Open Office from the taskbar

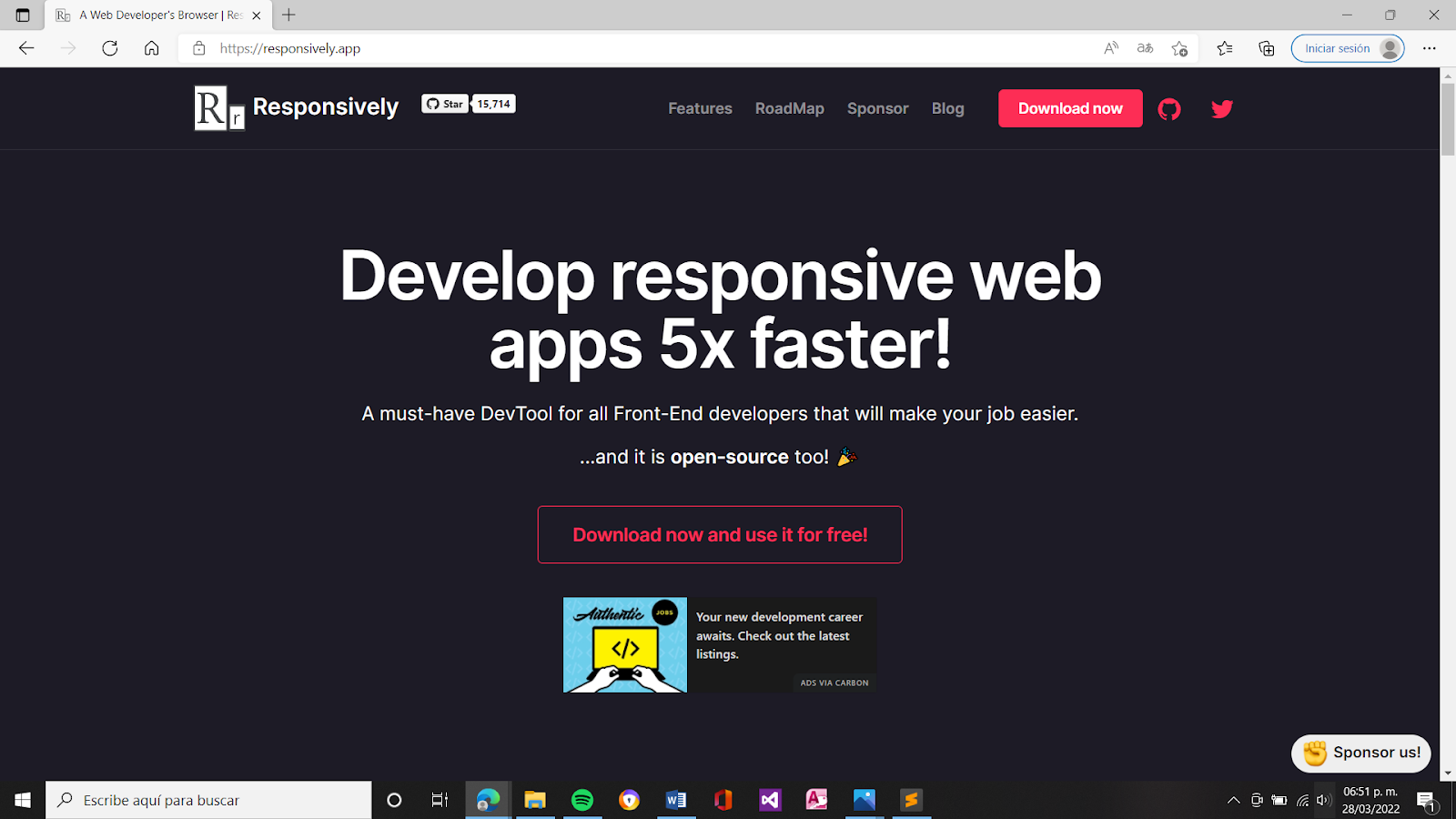pos(723,800)
